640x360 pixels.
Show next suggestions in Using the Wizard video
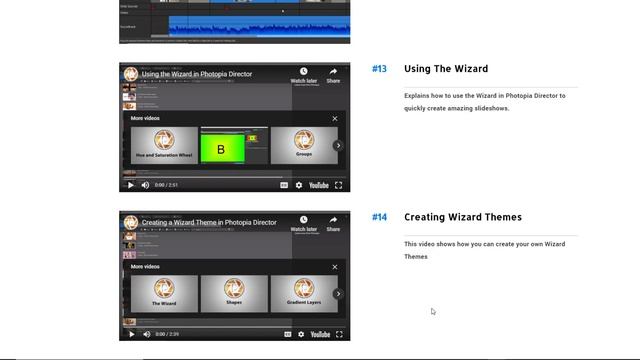pyautogui.click(x=338, y=145)
